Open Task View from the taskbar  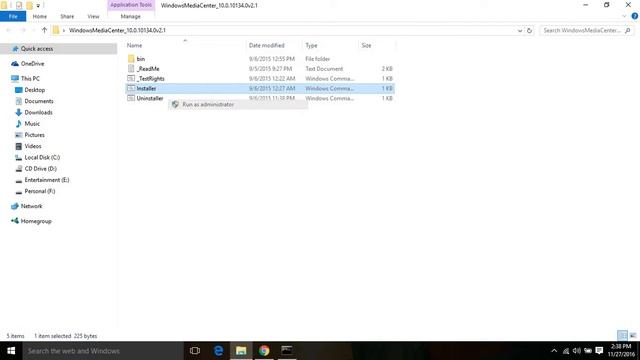point(195,351)
